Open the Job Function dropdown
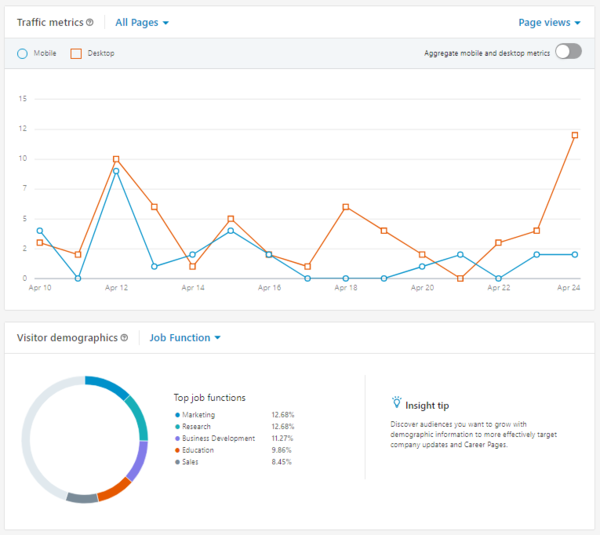The image size is (600, 535). [x=185, y=338]
